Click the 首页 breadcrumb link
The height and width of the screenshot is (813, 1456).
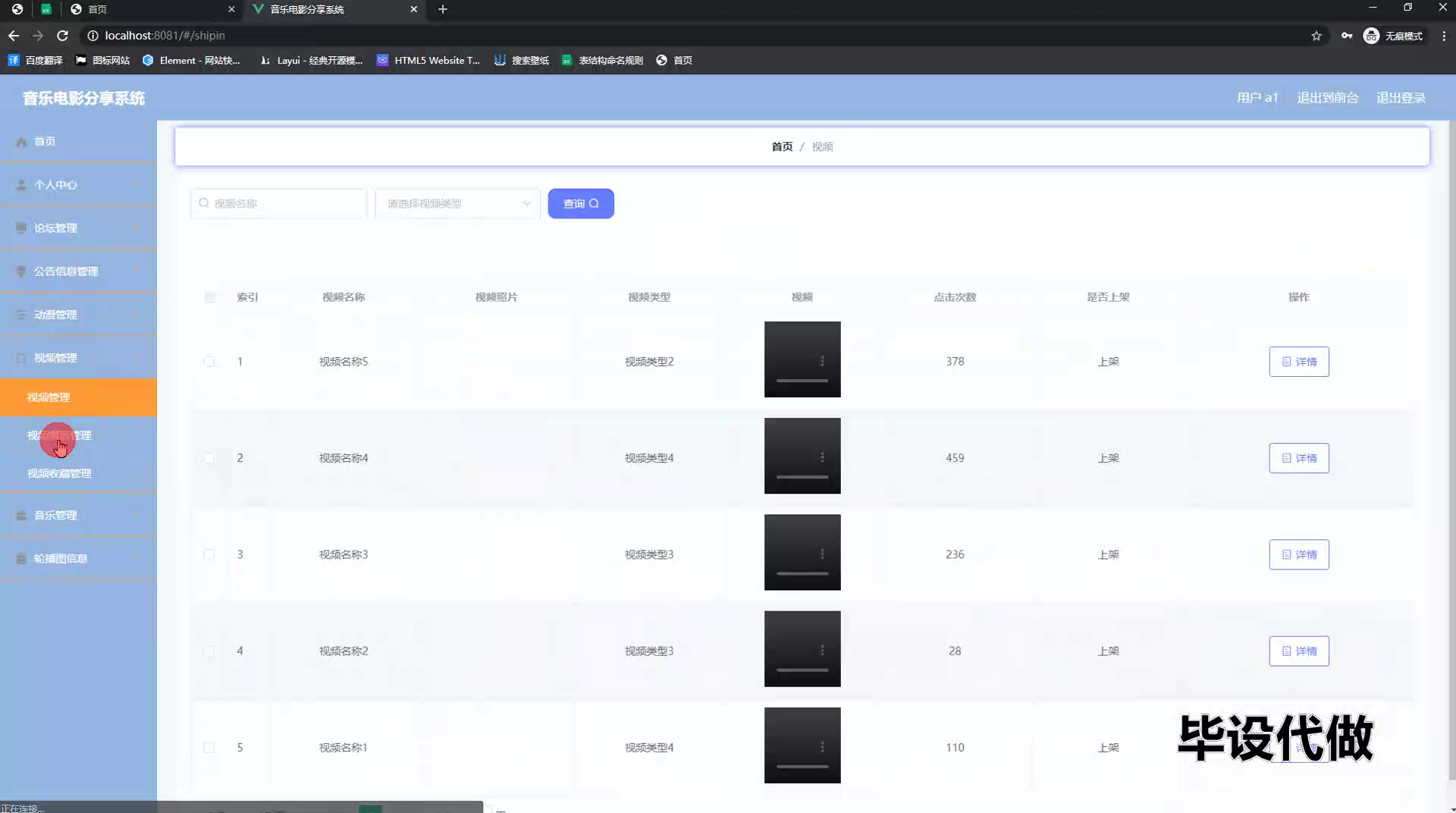pyautogui.click(x=782, y=146)
